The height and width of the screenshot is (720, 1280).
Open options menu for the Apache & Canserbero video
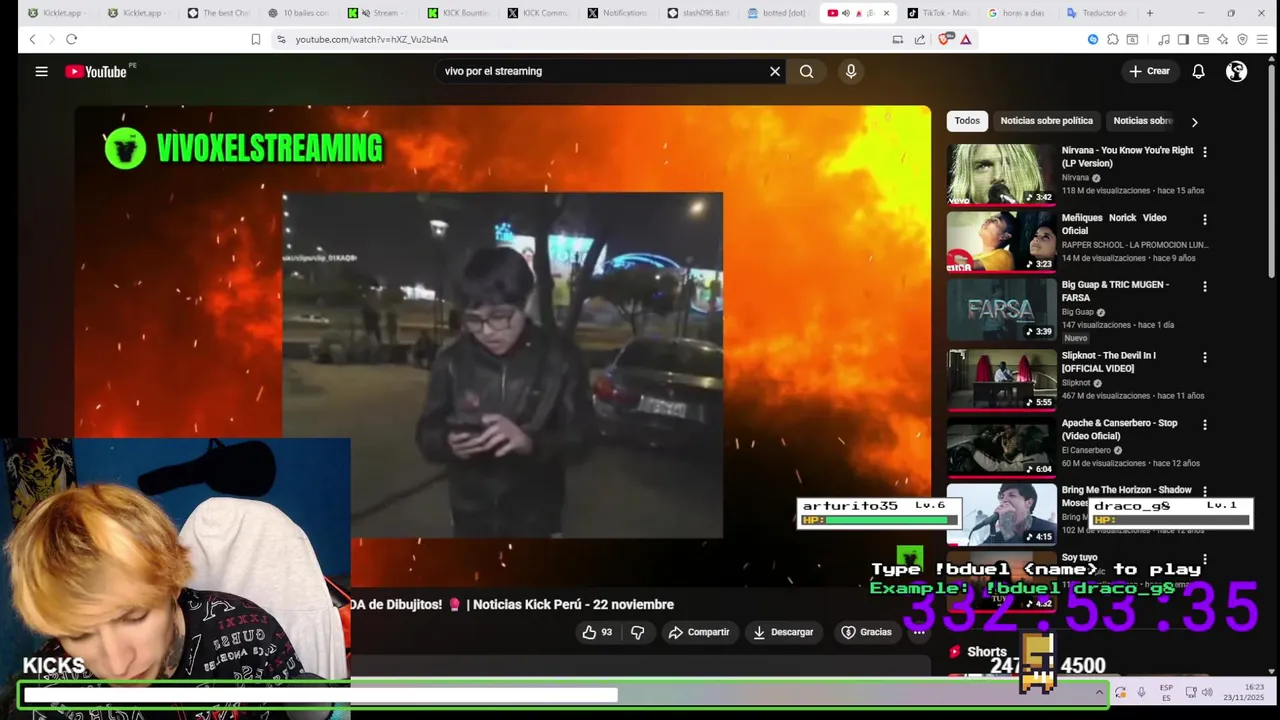point(1204,425)
